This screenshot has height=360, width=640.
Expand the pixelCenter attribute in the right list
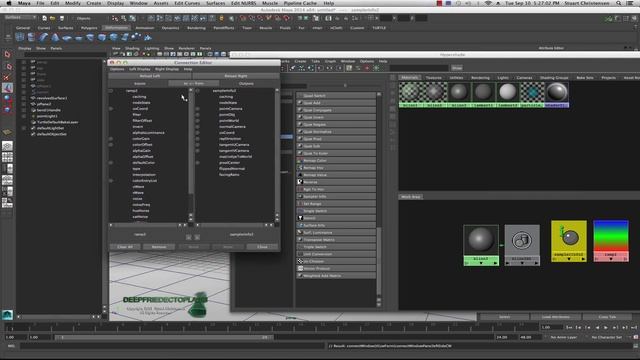pos(198,162)
